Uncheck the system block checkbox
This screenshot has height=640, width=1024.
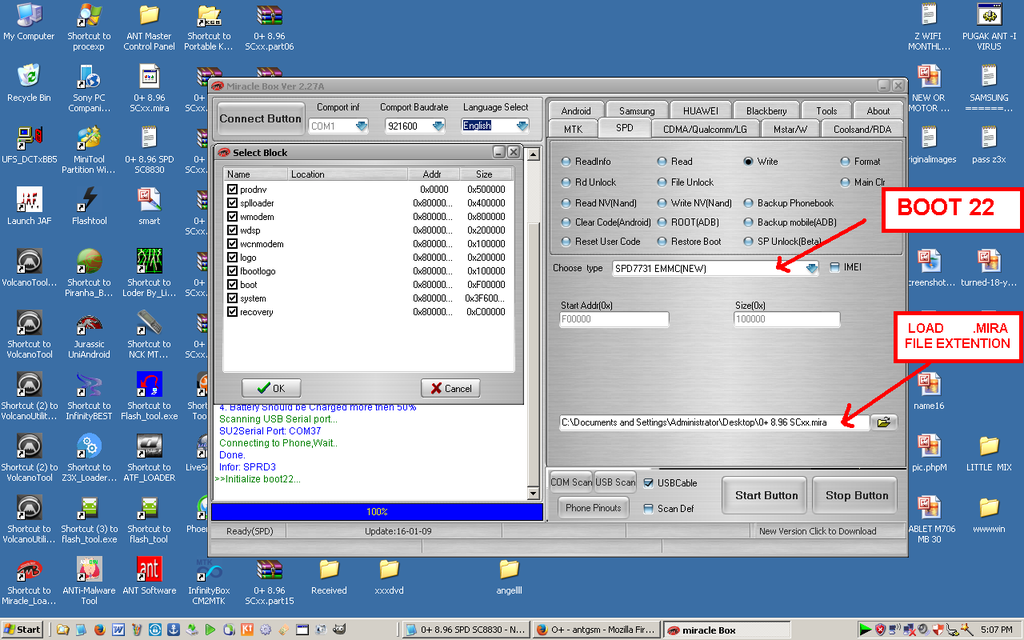(x=232, y=298)
